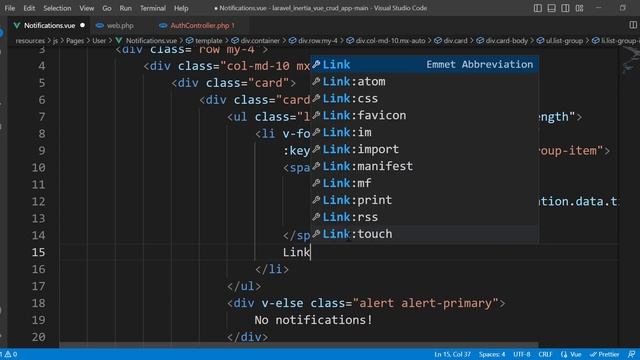Click line number 18 in gutter
Image resolution: width=640 pixels, height=360 pixels.
[38, 303]
